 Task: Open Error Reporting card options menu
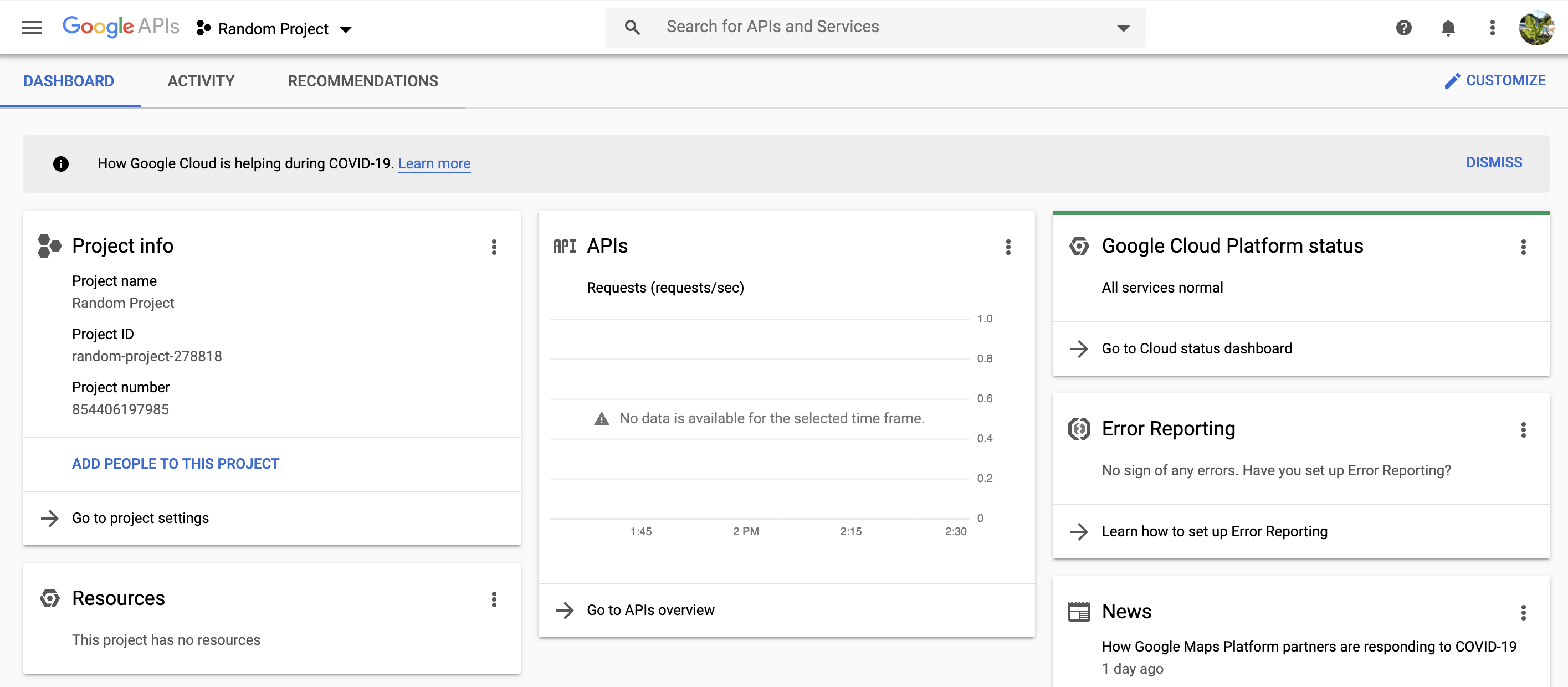click(1523, 429)
